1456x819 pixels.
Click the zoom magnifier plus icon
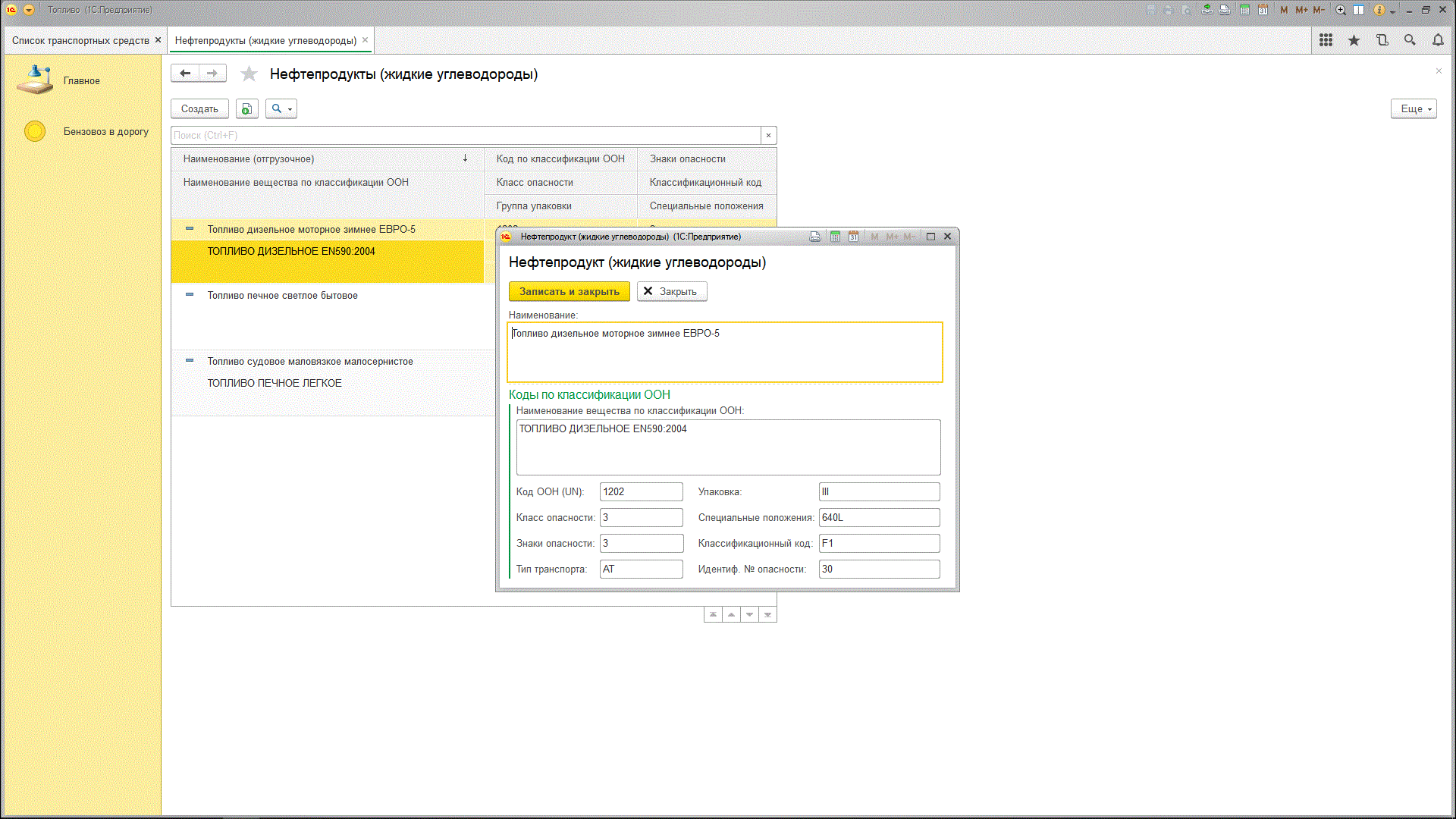coord(1341,10)
